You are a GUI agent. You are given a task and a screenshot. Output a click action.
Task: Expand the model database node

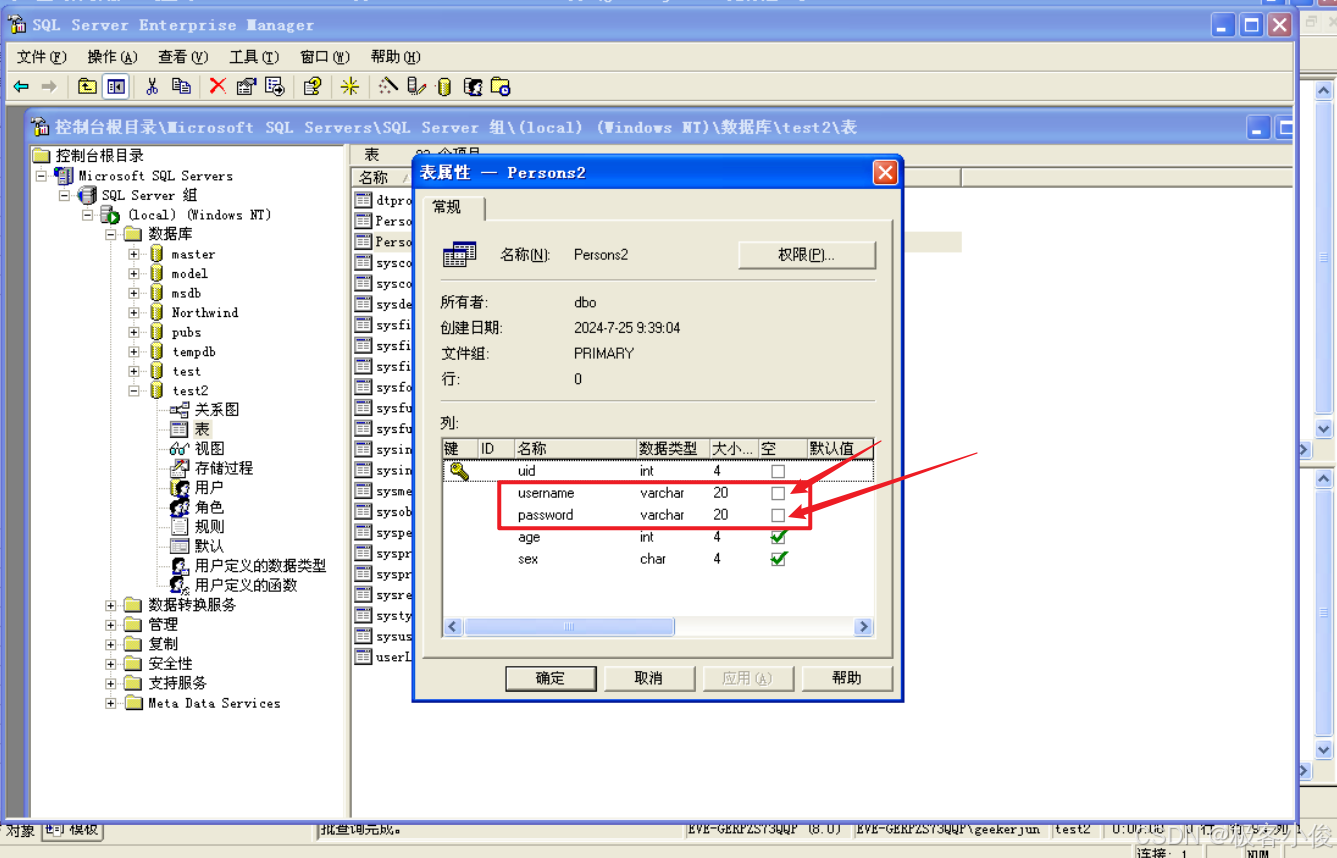[134, 274]
